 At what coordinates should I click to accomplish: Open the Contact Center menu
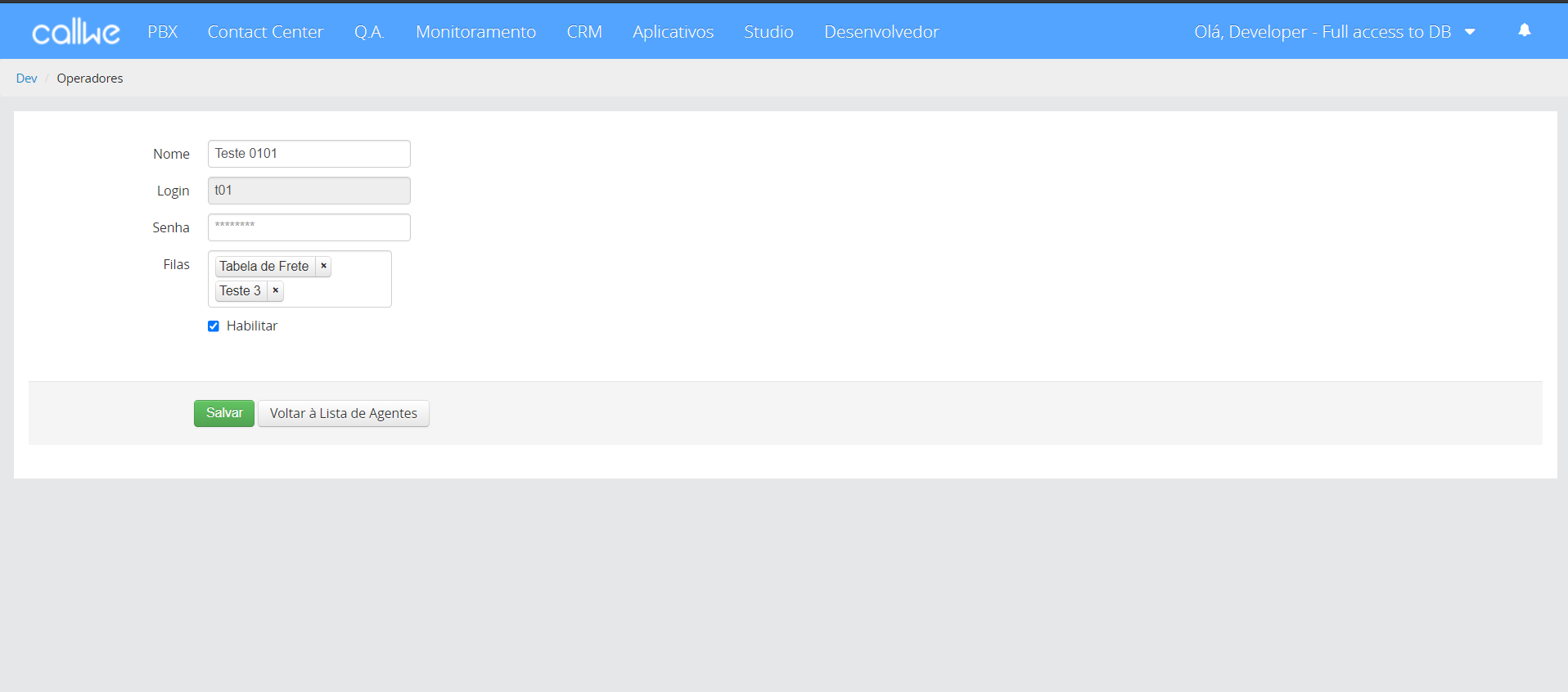click(265, 32)
